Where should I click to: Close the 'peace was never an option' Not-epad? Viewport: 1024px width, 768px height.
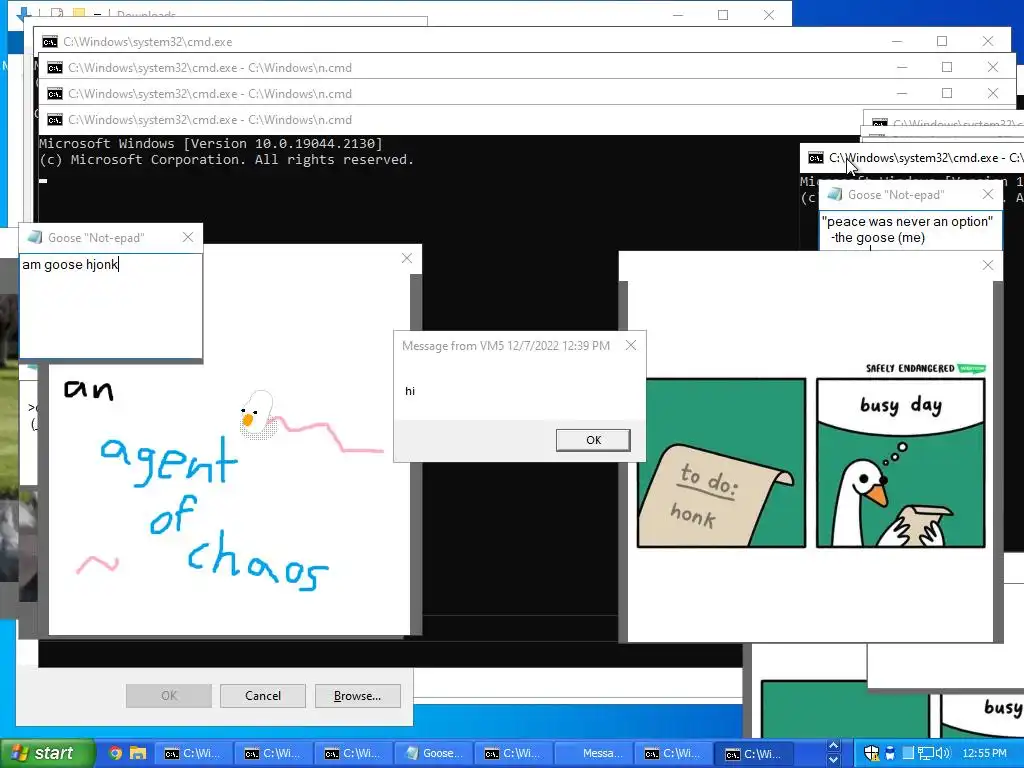pos(988,194)
